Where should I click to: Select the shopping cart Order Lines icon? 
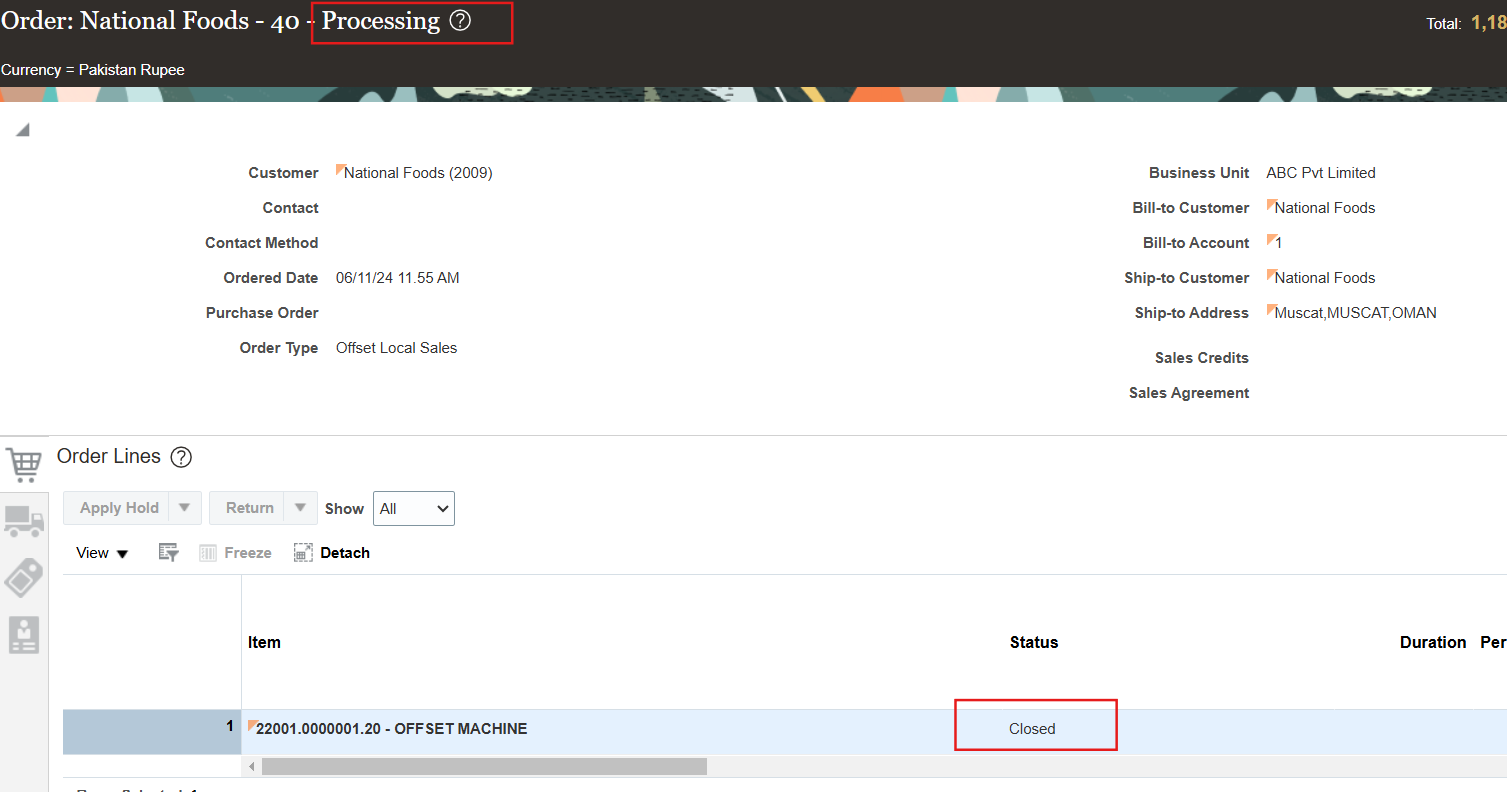click(24, 463)
